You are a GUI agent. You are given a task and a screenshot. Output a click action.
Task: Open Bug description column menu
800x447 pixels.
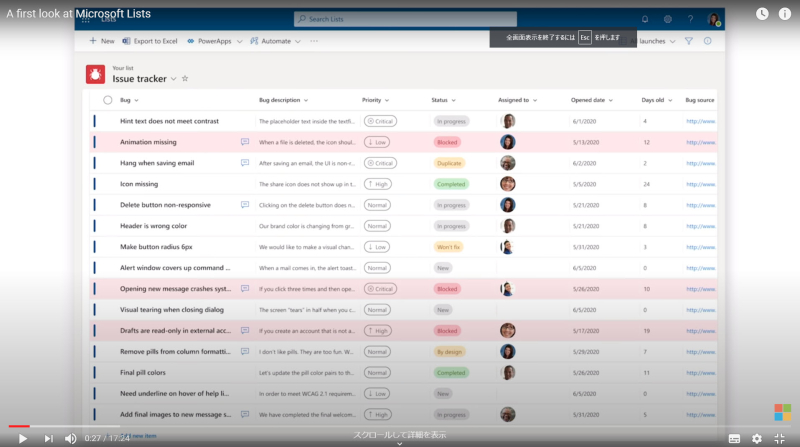(283, 100)
